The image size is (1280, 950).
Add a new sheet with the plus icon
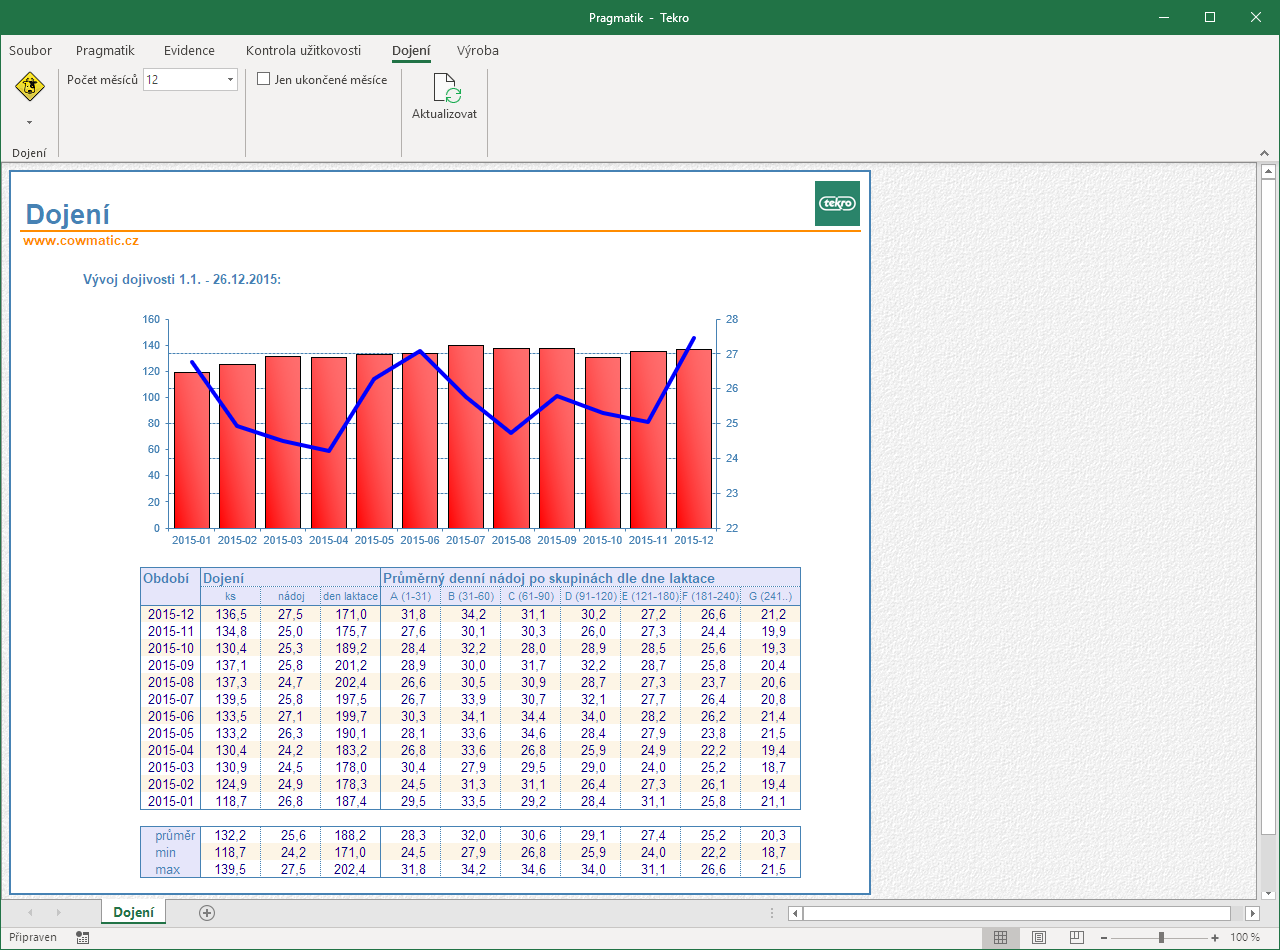tap(207, 912)
